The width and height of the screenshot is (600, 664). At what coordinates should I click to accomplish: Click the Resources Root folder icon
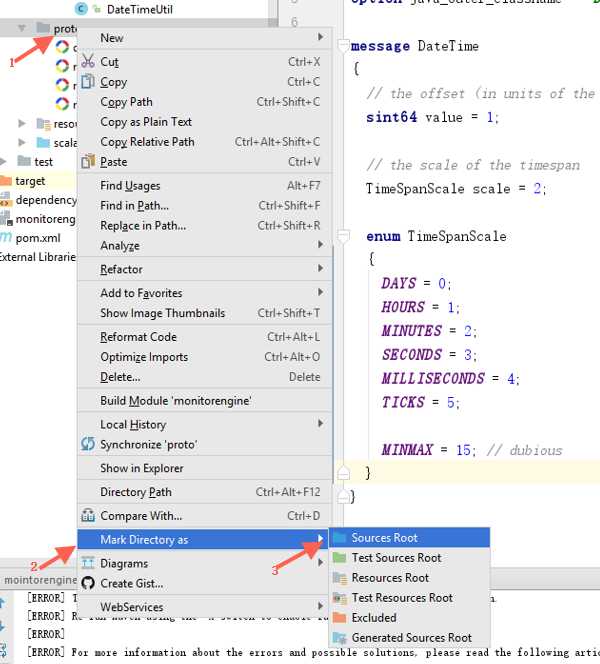point(340,578)
